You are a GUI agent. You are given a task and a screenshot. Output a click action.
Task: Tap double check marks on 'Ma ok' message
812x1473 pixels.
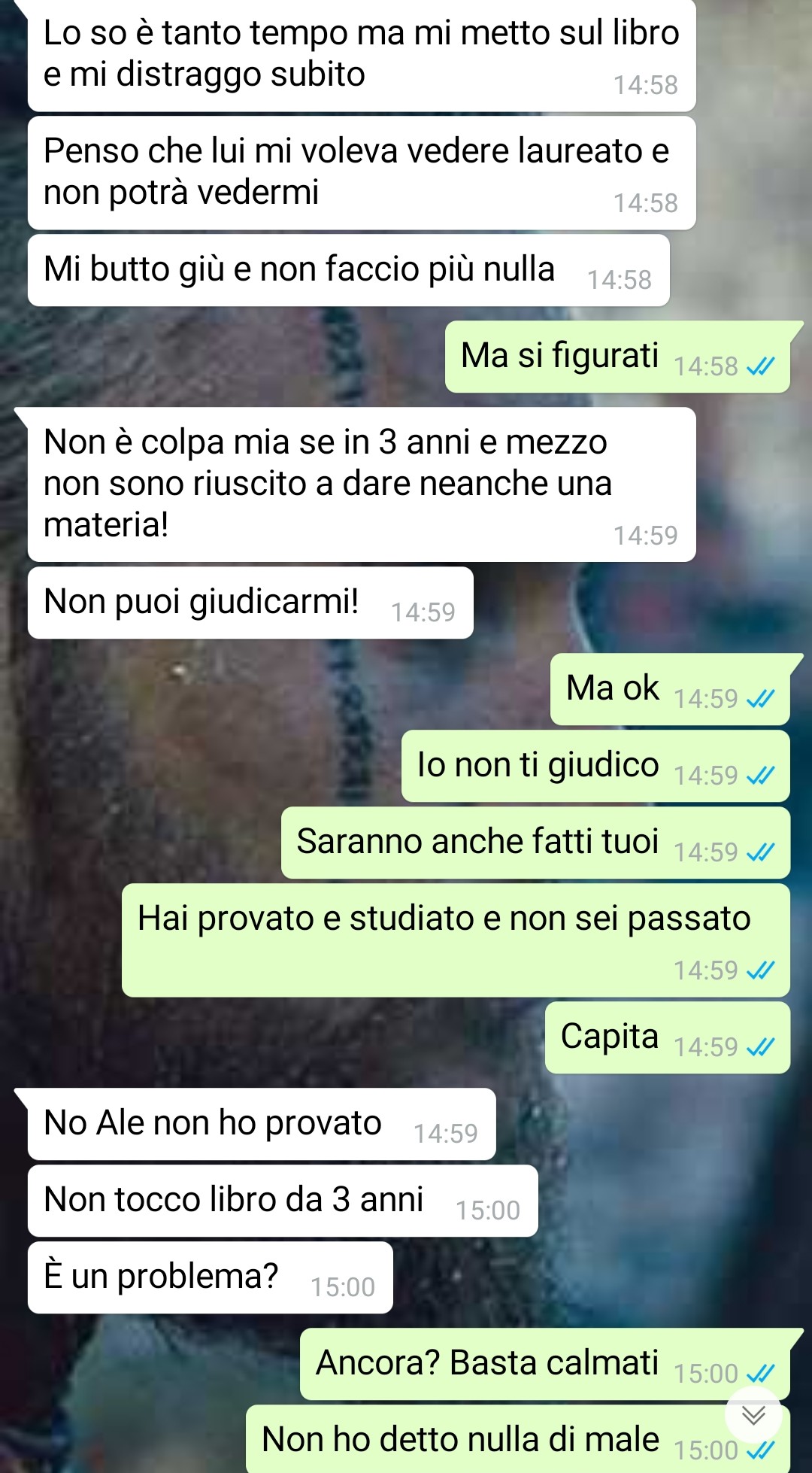[760, 699]
